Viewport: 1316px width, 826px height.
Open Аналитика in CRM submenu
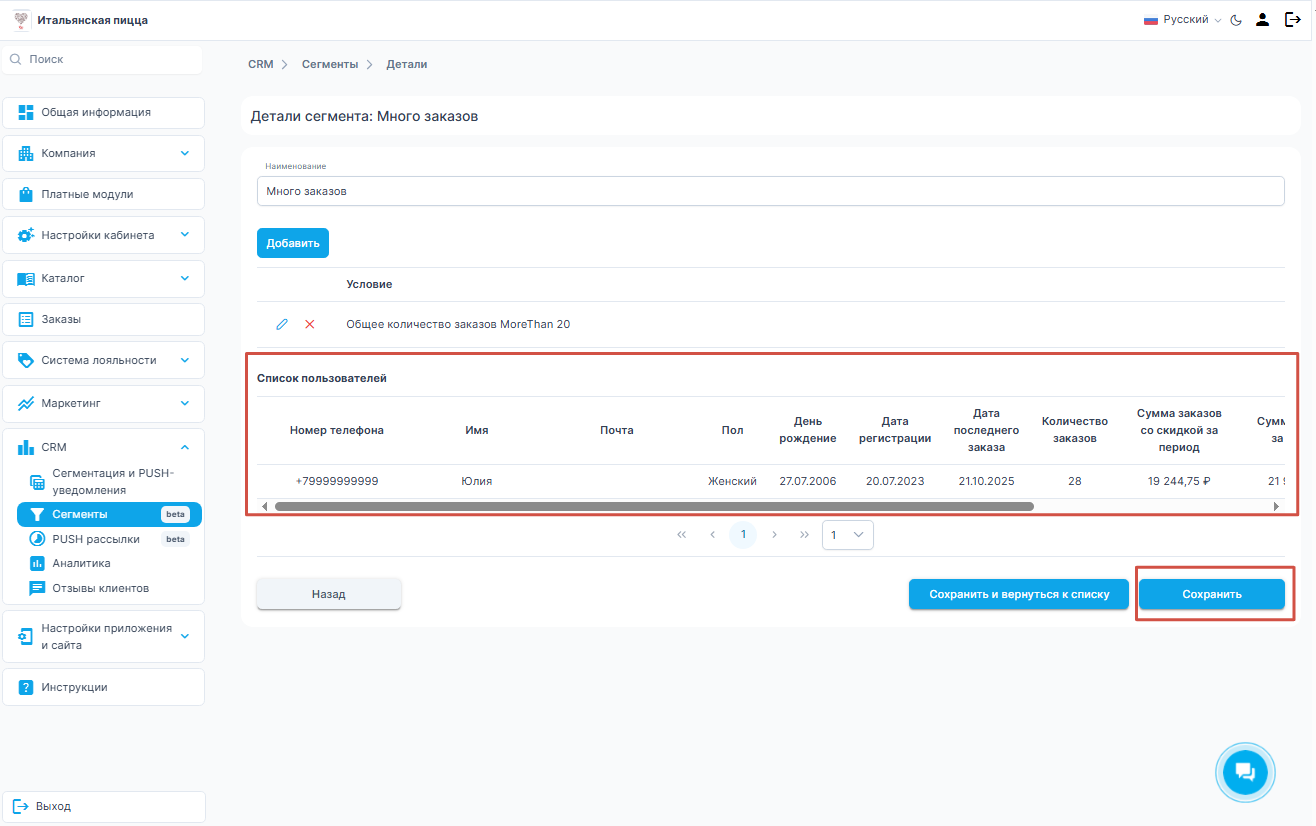point(81,563)
